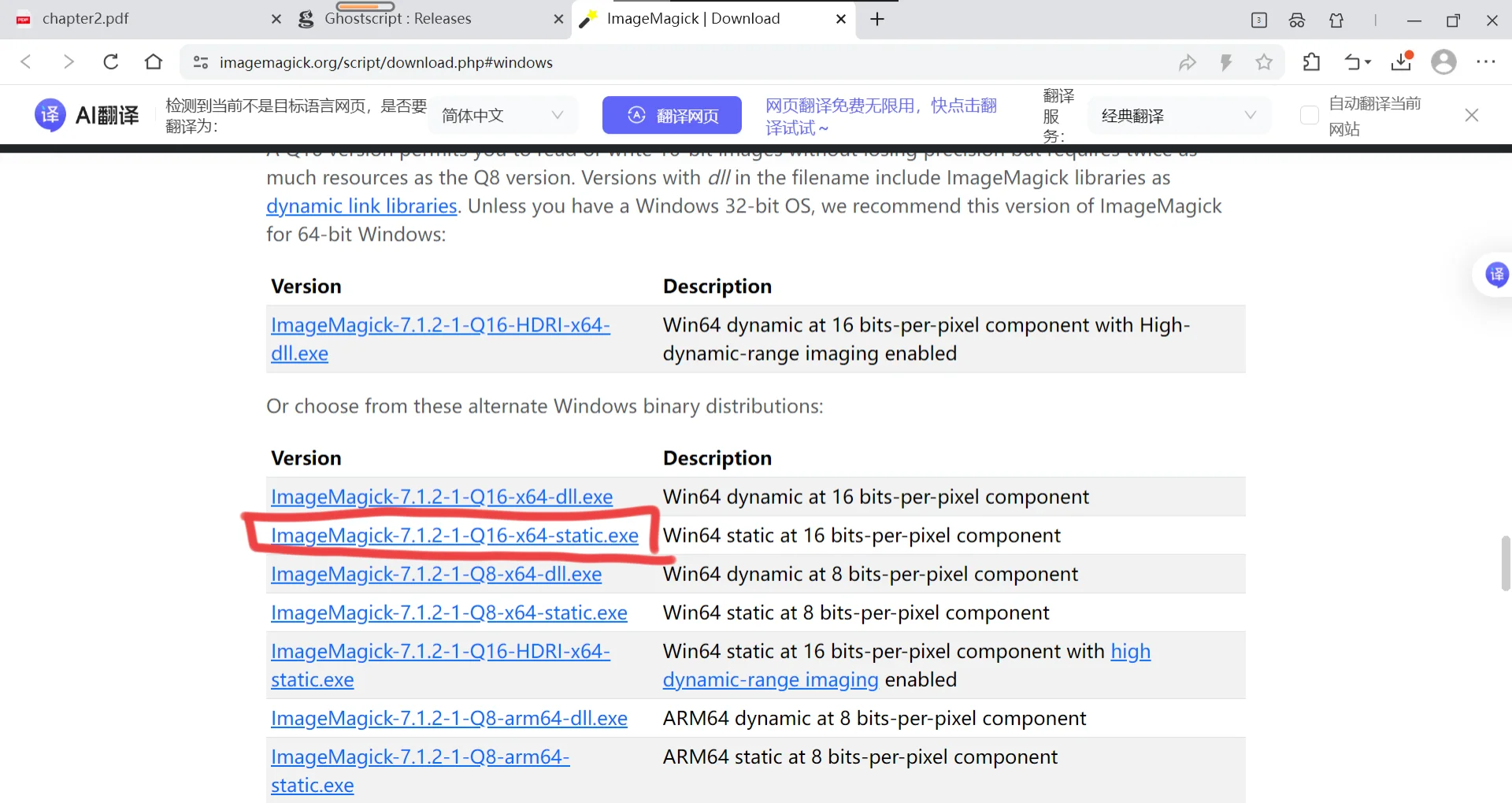Click the AI翻译 logo icon
Viewport: 1512px width, 803px height.
[50, 115]
